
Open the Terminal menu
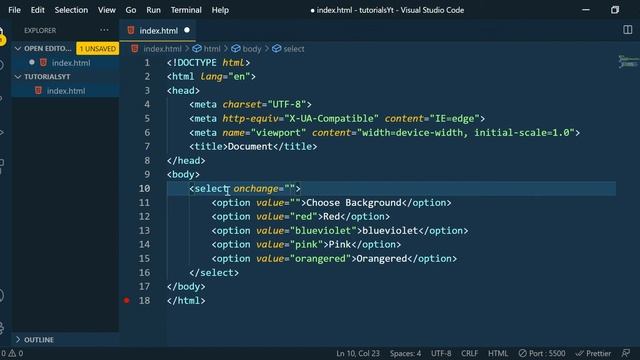point(186,10)
